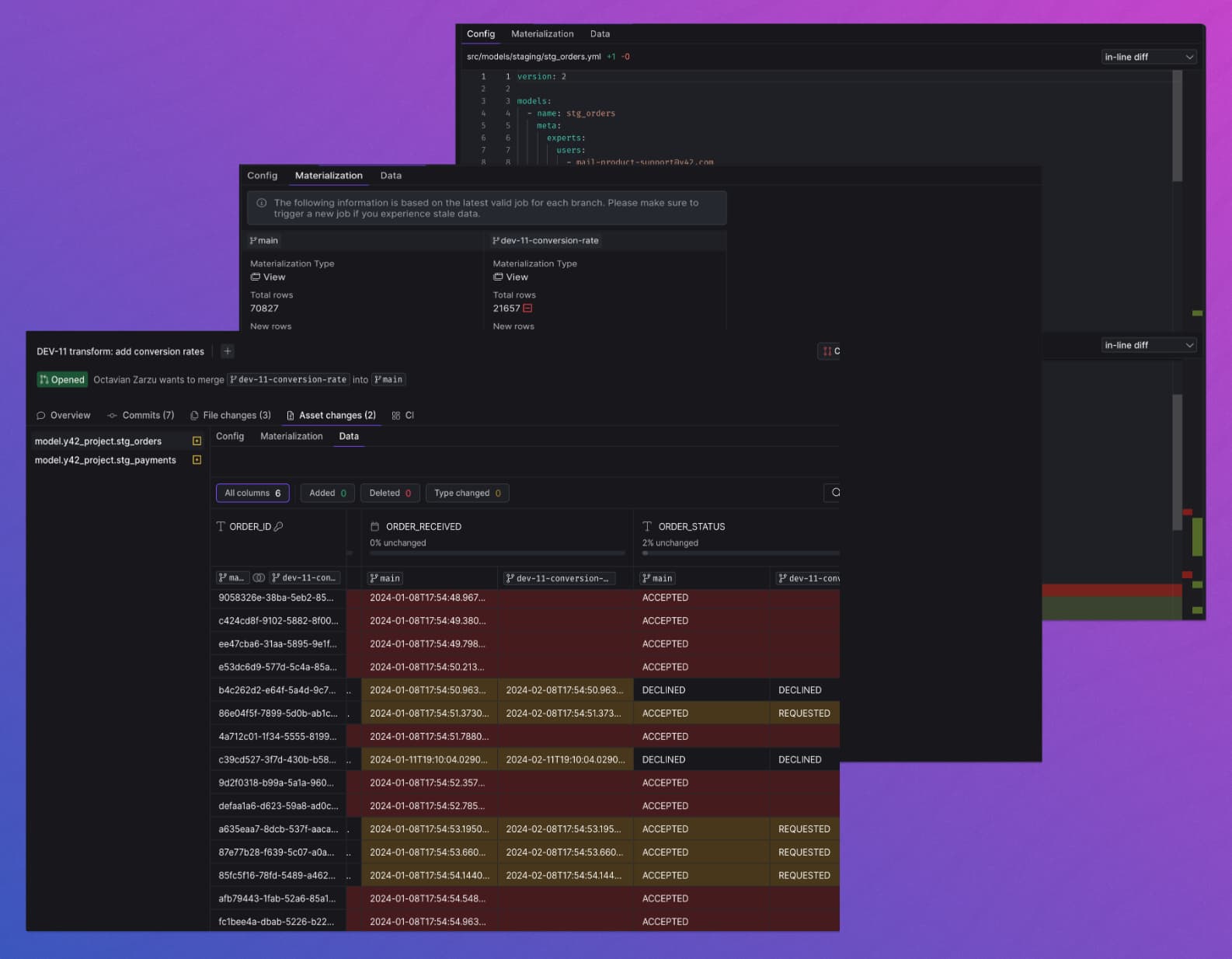
Task: Click the plus icon beside DEV-11 title
Action: (228, 351)
